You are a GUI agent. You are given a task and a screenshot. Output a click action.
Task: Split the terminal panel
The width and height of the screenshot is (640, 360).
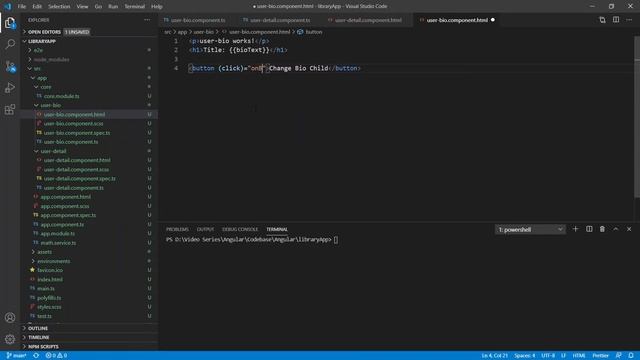click(589, 229)
